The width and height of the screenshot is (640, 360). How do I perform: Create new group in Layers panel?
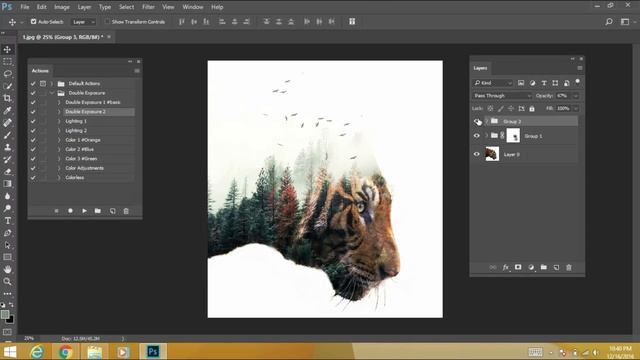544,267
